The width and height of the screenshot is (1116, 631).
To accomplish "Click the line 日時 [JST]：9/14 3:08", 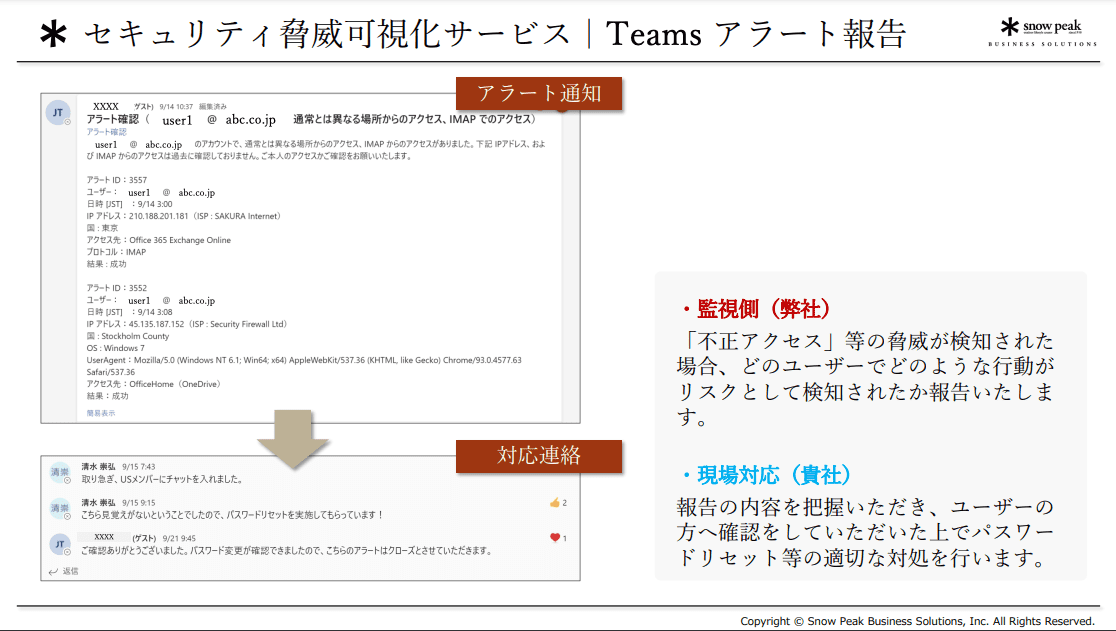I will point(130,312).
